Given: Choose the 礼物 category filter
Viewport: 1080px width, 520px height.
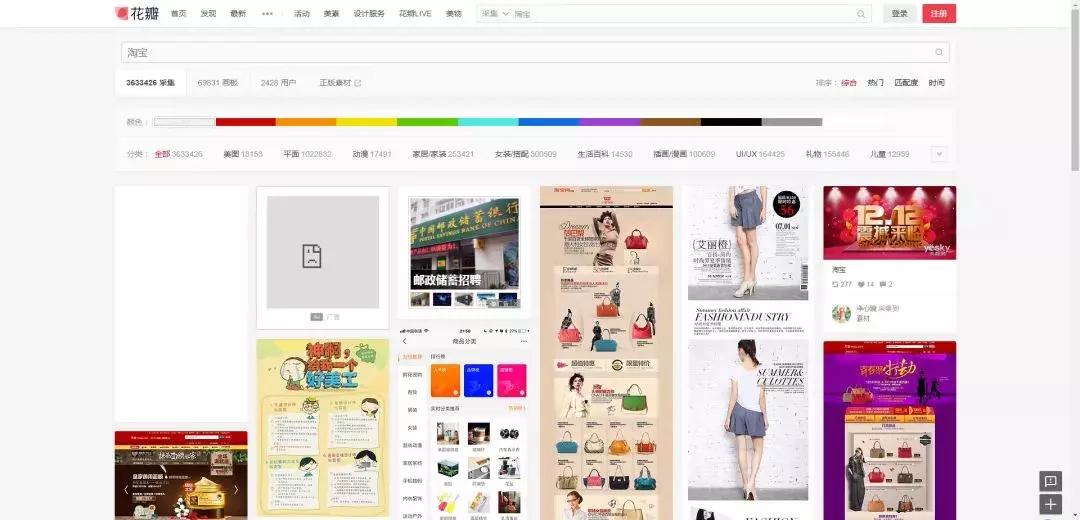Looking at the screenshot, I should [x=827, y=154].
